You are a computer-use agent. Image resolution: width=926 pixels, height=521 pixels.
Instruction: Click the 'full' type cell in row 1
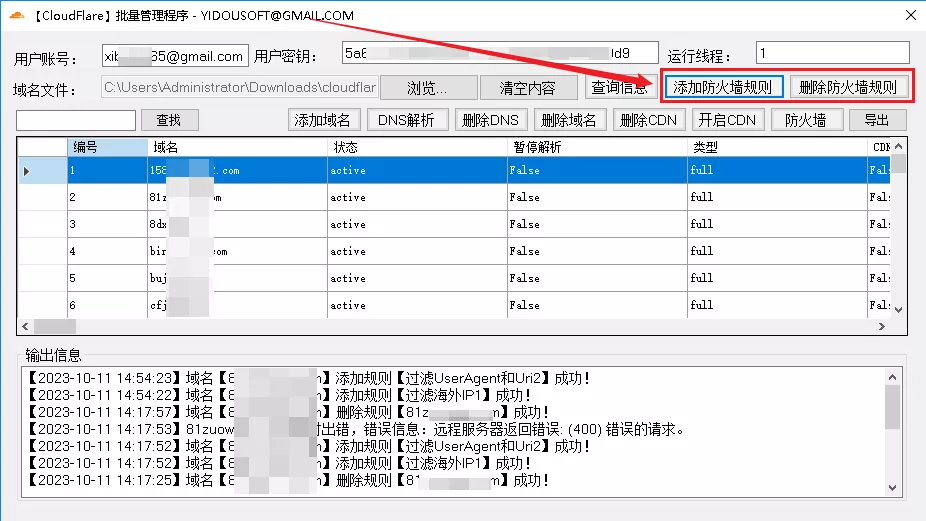(x=777, y=171)
